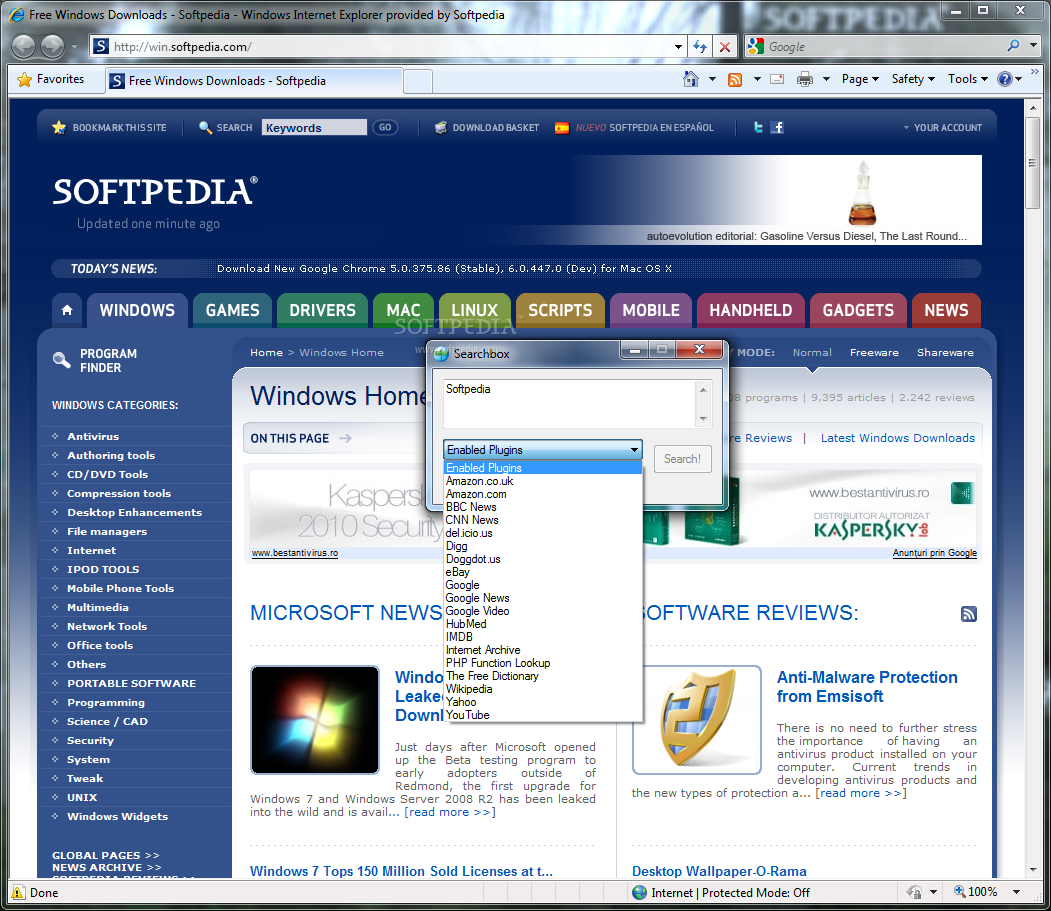Click the today's news Chrome headline
This screenshot has width=1051, height=911.
pyautogui.click(x=444, y=269)
